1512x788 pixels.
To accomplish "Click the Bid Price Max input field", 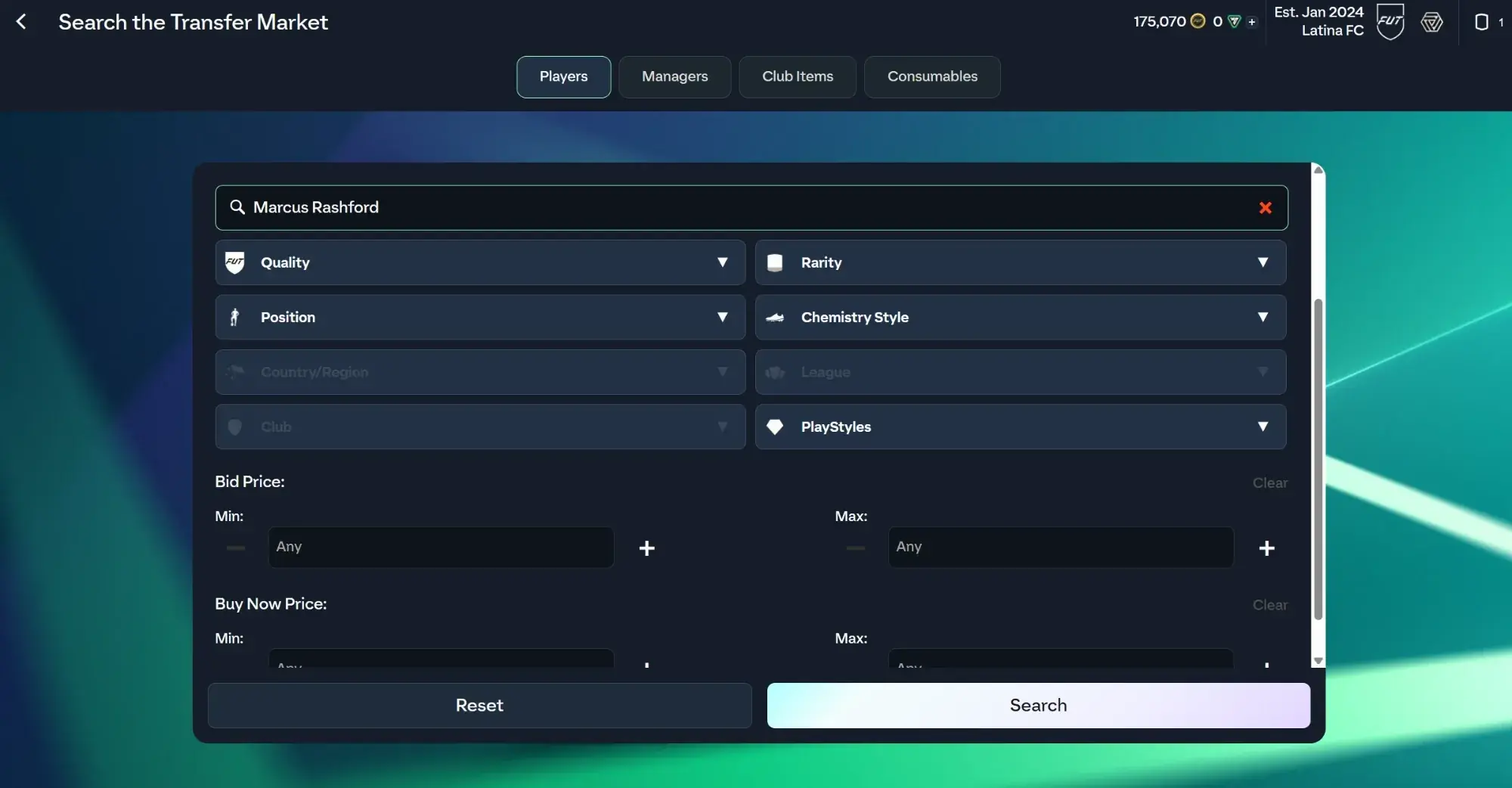I will (x=1061, y=547).
